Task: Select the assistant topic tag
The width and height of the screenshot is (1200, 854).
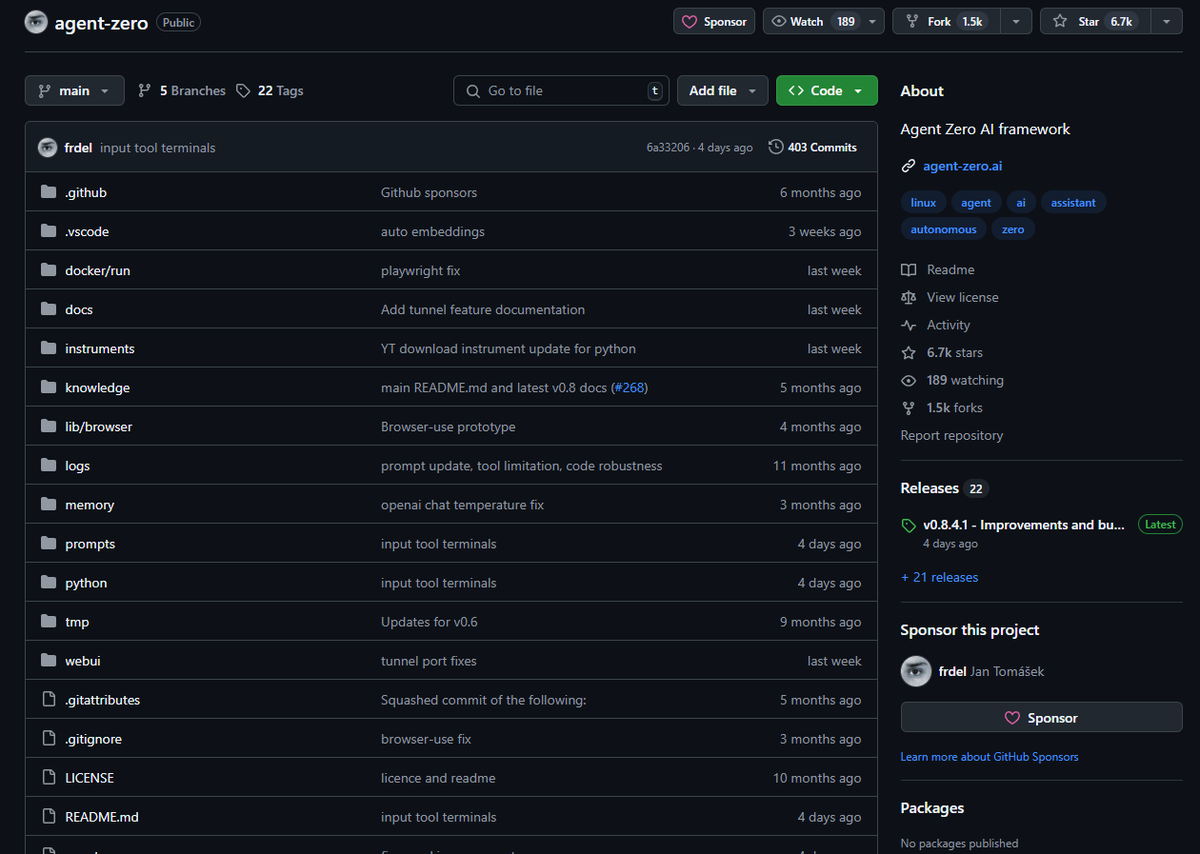Action: point(1073,203)
